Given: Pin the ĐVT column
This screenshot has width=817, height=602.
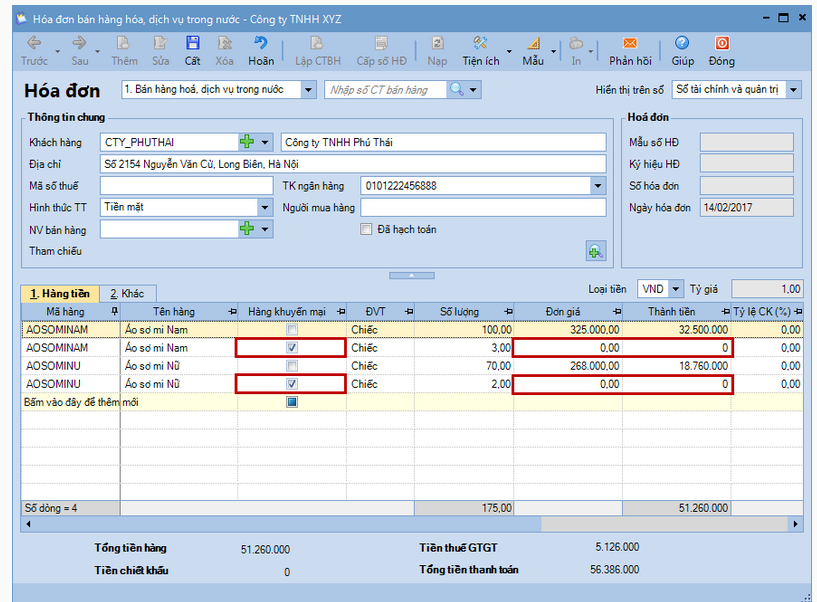Looking at the screenshot, I should [409, 312].
